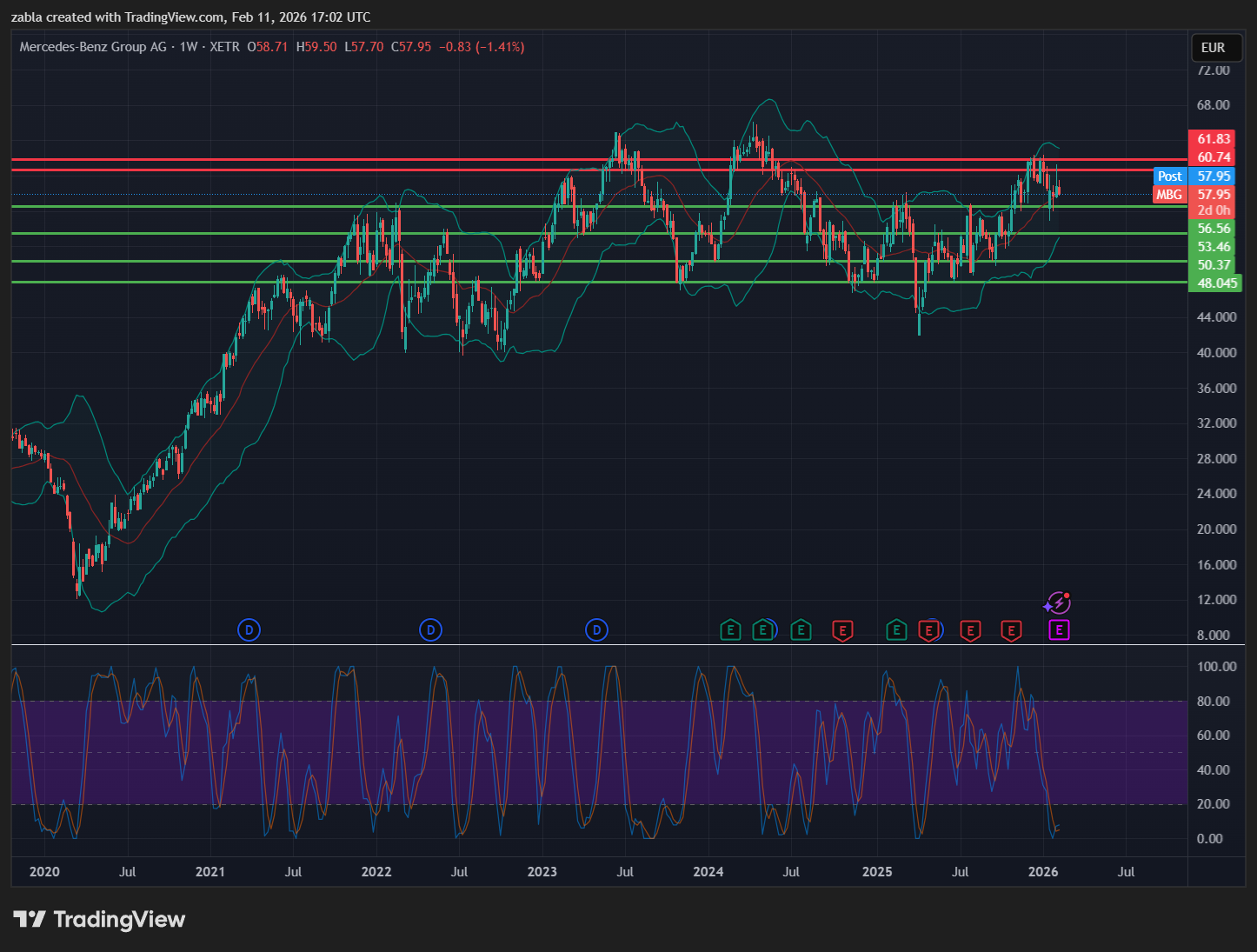Click the 1W interval label in legend

click(189, 47)
